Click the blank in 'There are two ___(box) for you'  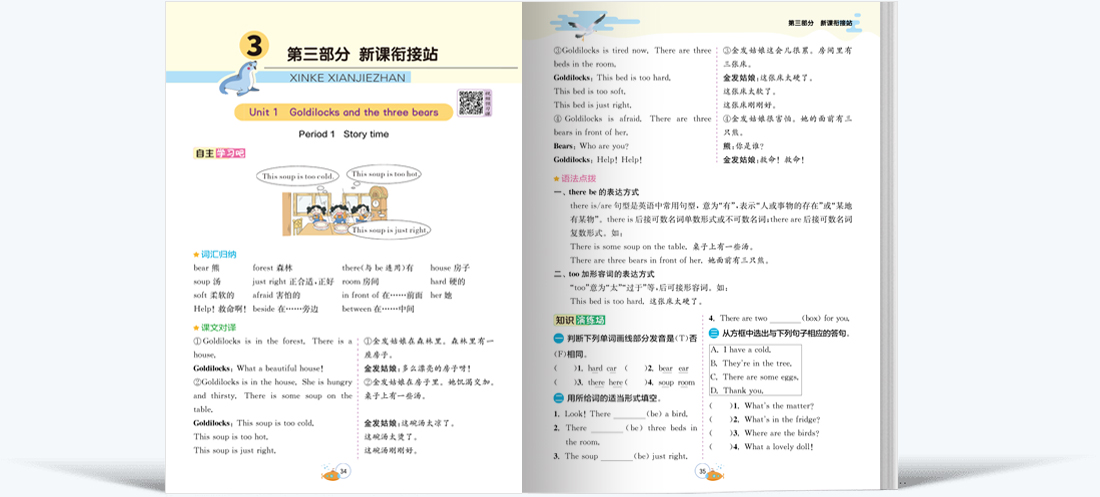point(784,319)
